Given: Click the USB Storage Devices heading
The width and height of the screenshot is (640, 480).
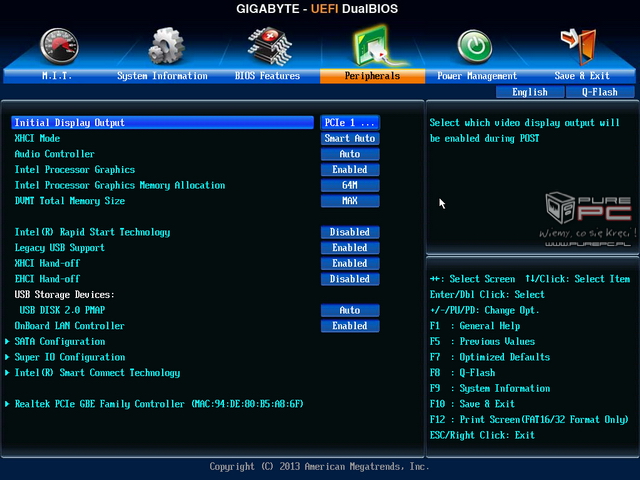Looking at the screenshot, I should (x=64, y=295).
